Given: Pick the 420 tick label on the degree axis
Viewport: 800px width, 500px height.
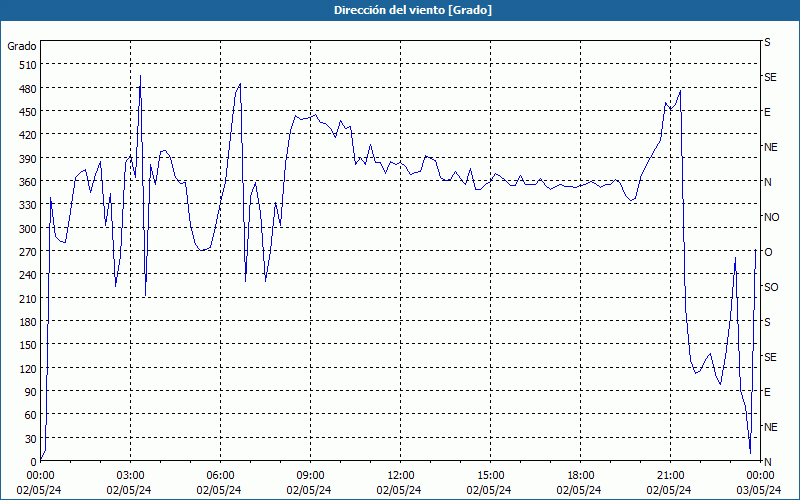Looking at the screenshot, I should pos(28,135).
